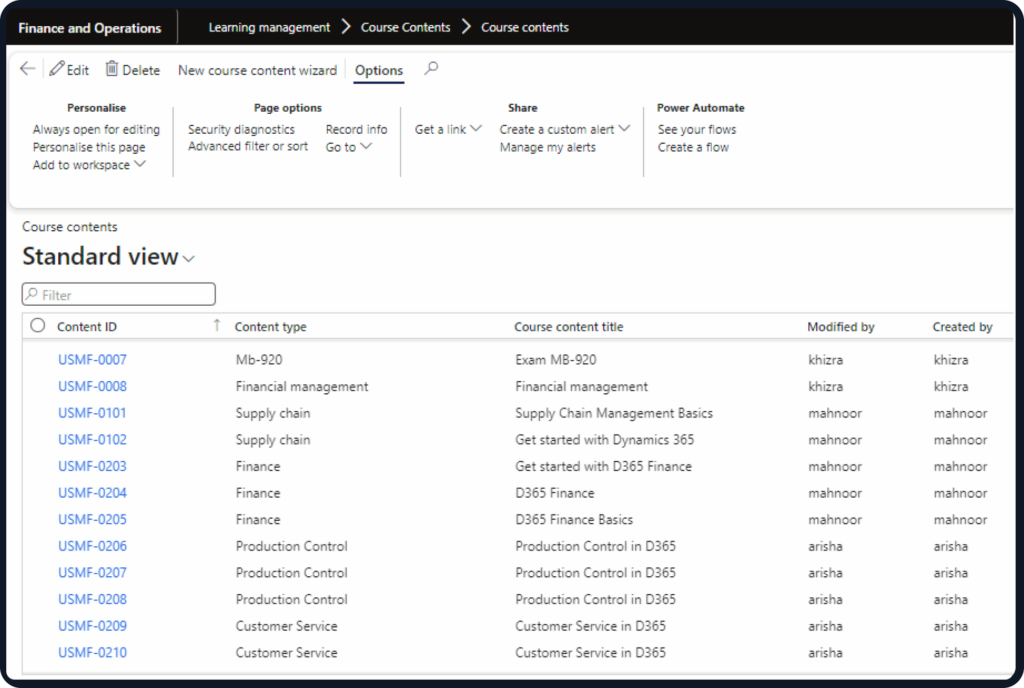
Task: Open the USMF-0210 content link
Action: click(x=92, y=652)
